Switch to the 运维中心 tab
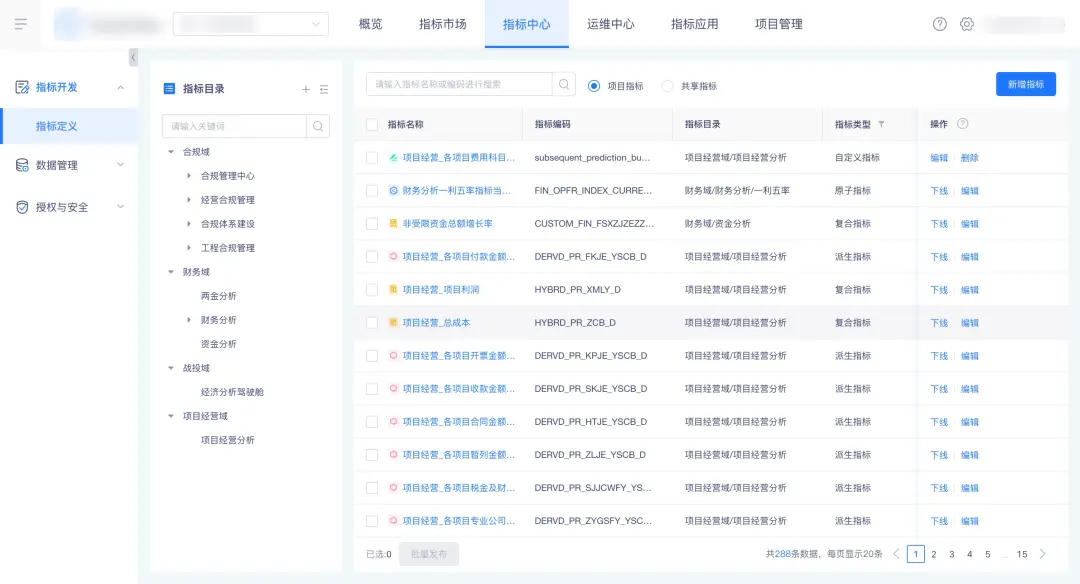Viewport: 1080px width, 584px height. (610, 24)
